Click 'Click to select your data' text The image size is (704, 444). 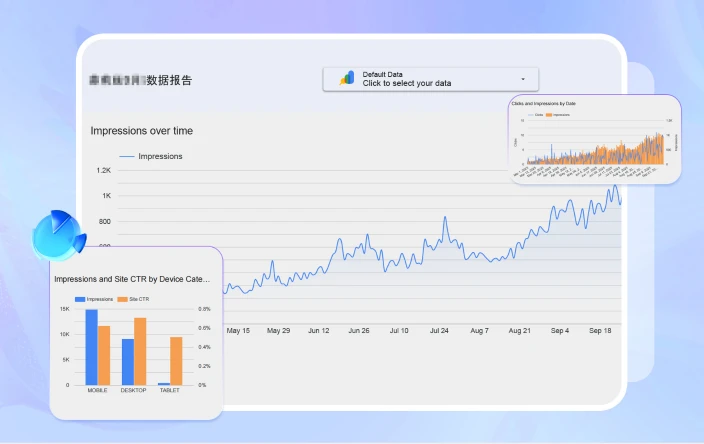406,84
